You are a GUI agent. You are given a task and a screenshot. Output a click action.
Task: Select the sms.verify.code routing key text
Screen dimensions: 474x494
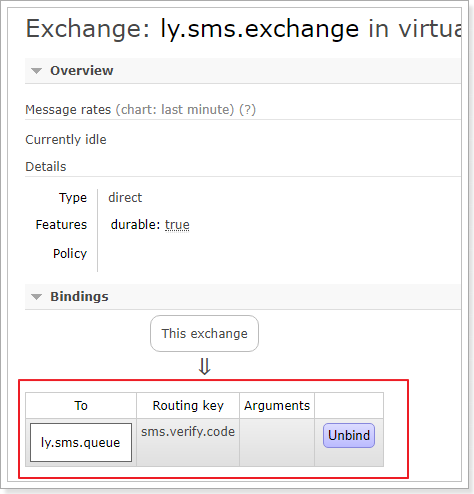click(x=188, y=432)
